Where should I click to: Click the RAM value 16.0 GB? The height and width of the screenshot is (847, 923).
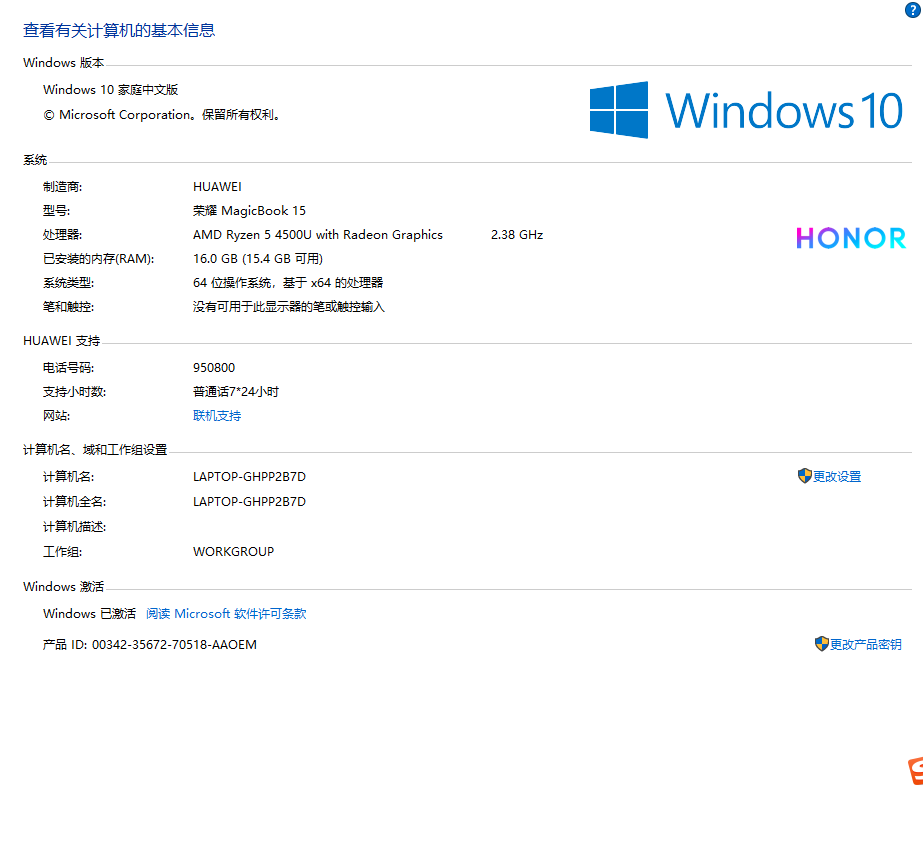coord(258,259)
